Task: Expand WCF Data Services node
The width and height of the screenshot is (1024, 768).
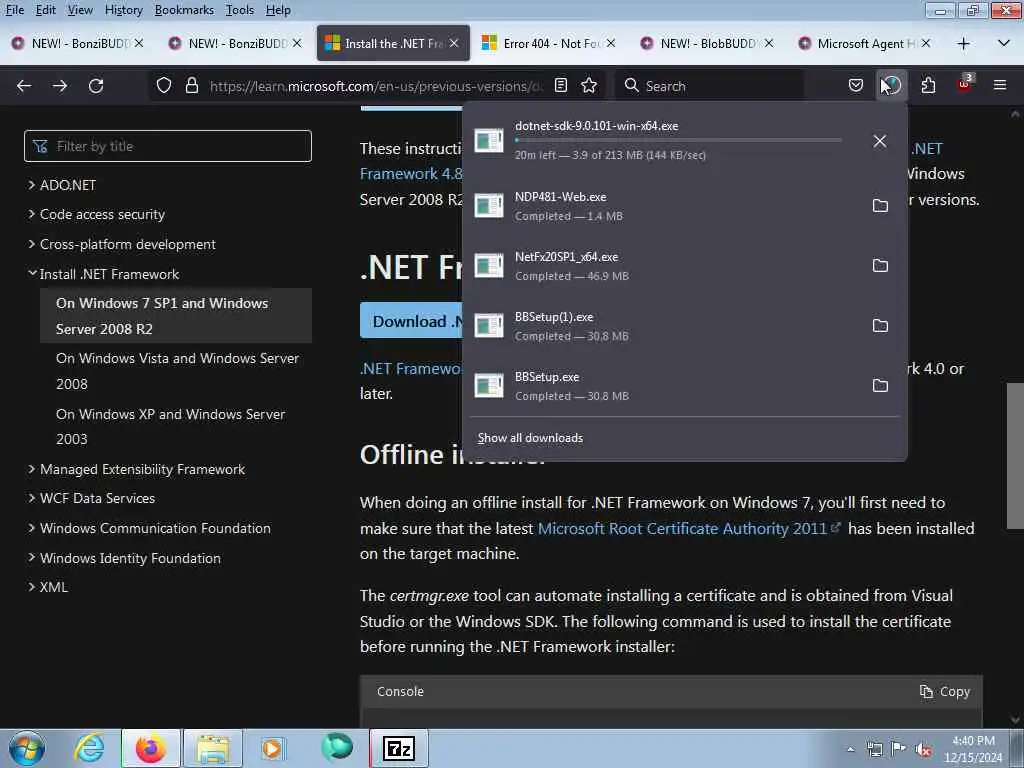Action: click(x=31, y=498)
